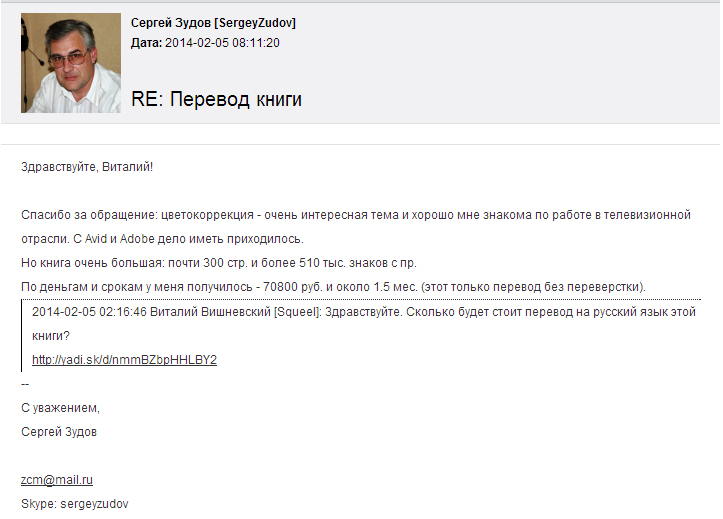Open the yadi.sk book link
The width and height of the screenshot is (723, 519).
coord(124,360)
